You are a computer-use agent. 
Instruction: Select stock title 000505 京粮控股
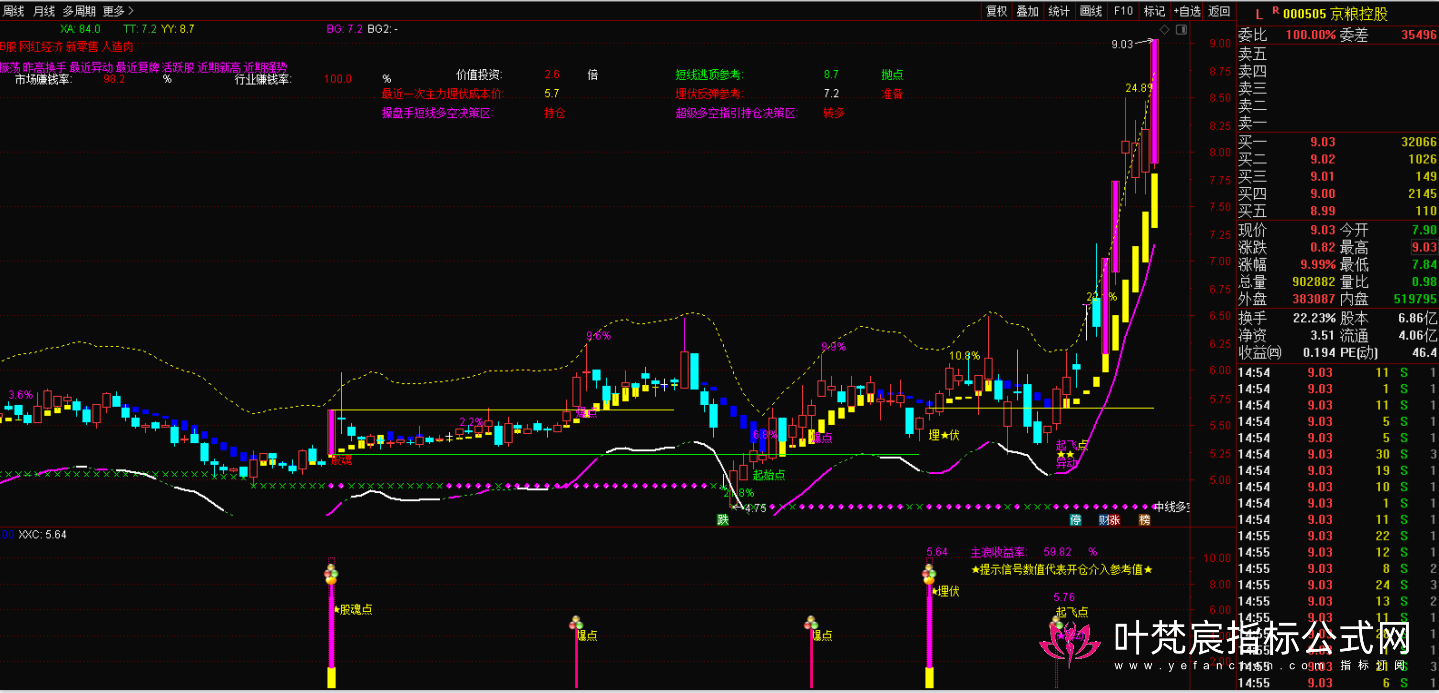point(1335,14)
